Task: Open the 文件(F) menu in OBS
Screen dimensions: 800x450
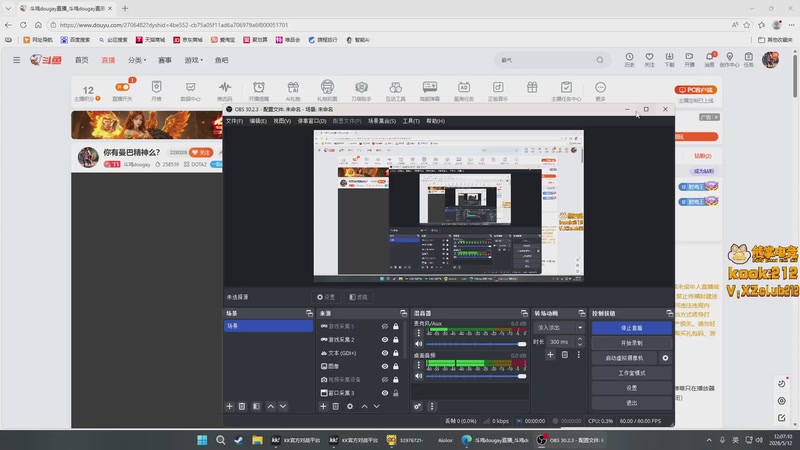Action: pyautogui.click(x=234, y=121)
